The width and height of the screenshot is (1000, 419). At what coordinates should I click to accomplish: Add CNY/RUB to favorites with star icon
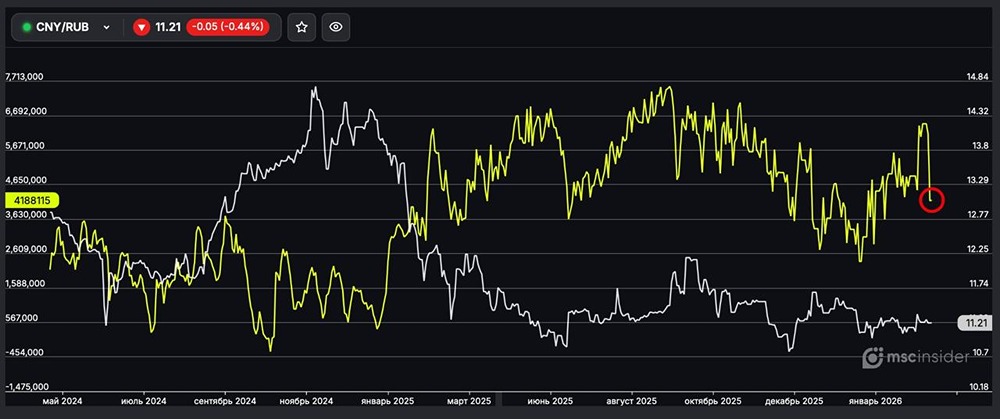click(301, 27)
